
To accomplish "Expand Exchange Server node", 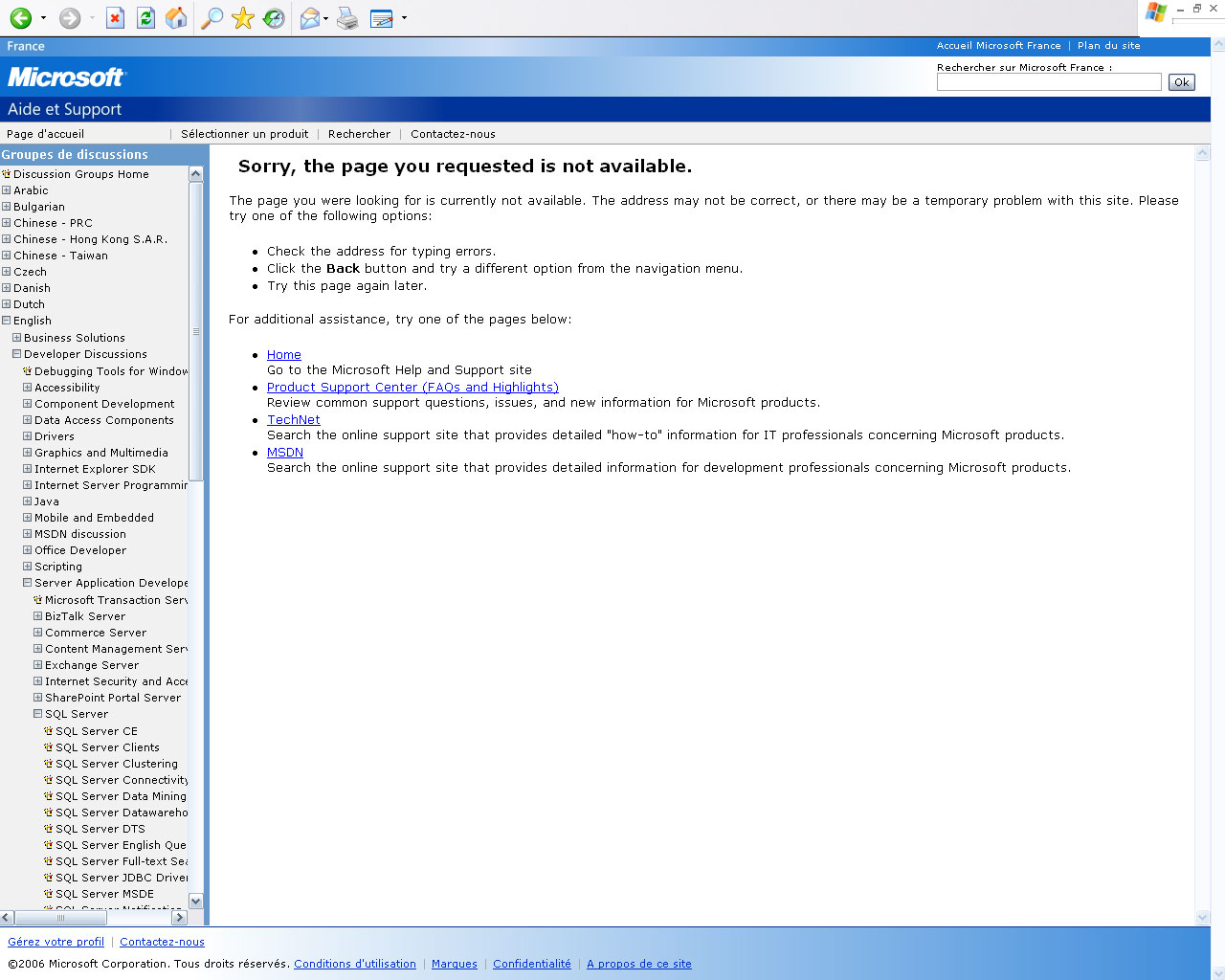I will tap(37, 665).
